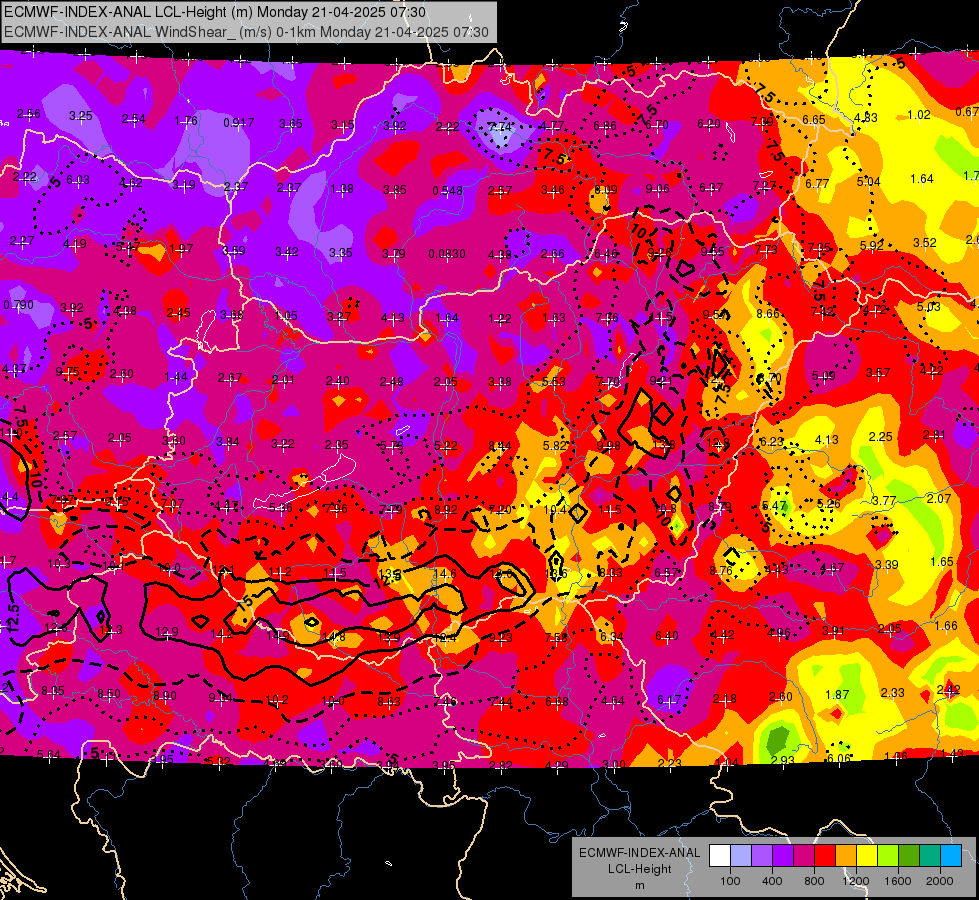Click the blue legend swatch at the end
This screenshot has height=900, width=979.
951,856
